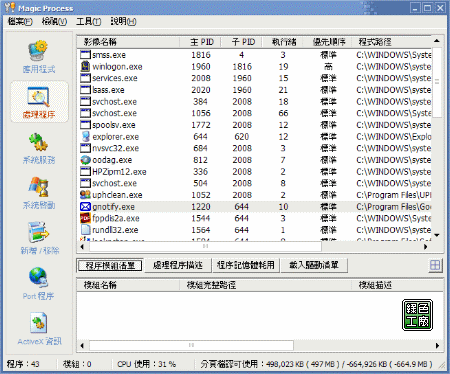Click the oodag.exe process icon
The image size is (450, 374).
[x=85, y=160]
